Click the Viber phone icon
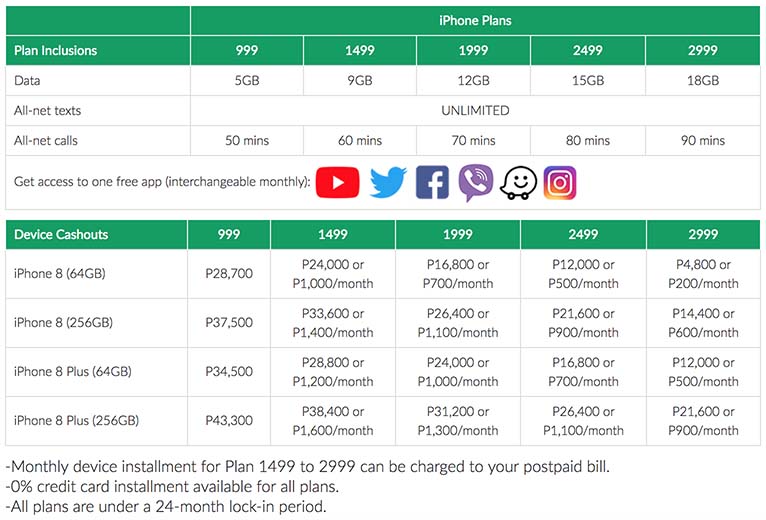766x520 pixels. click(x=475, y=182)
